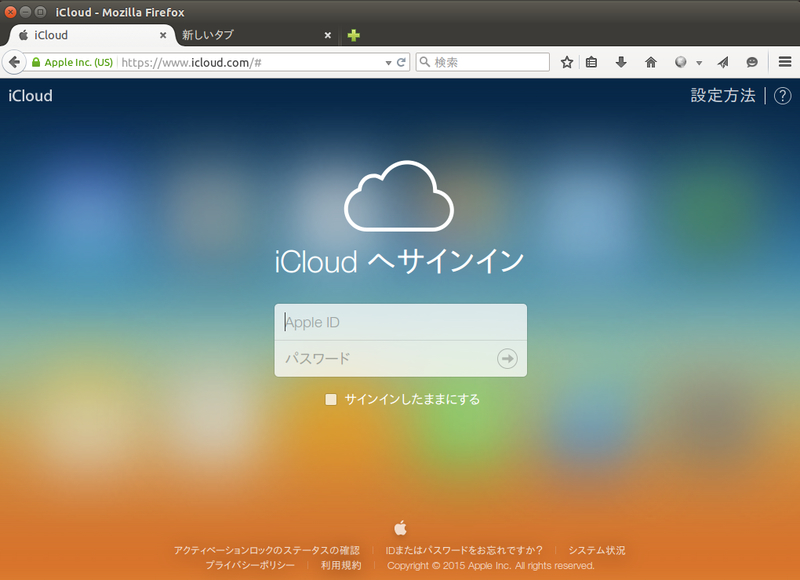
Task: Go to the home page icon
Action: pyautogui.click(x=651, y=62)
